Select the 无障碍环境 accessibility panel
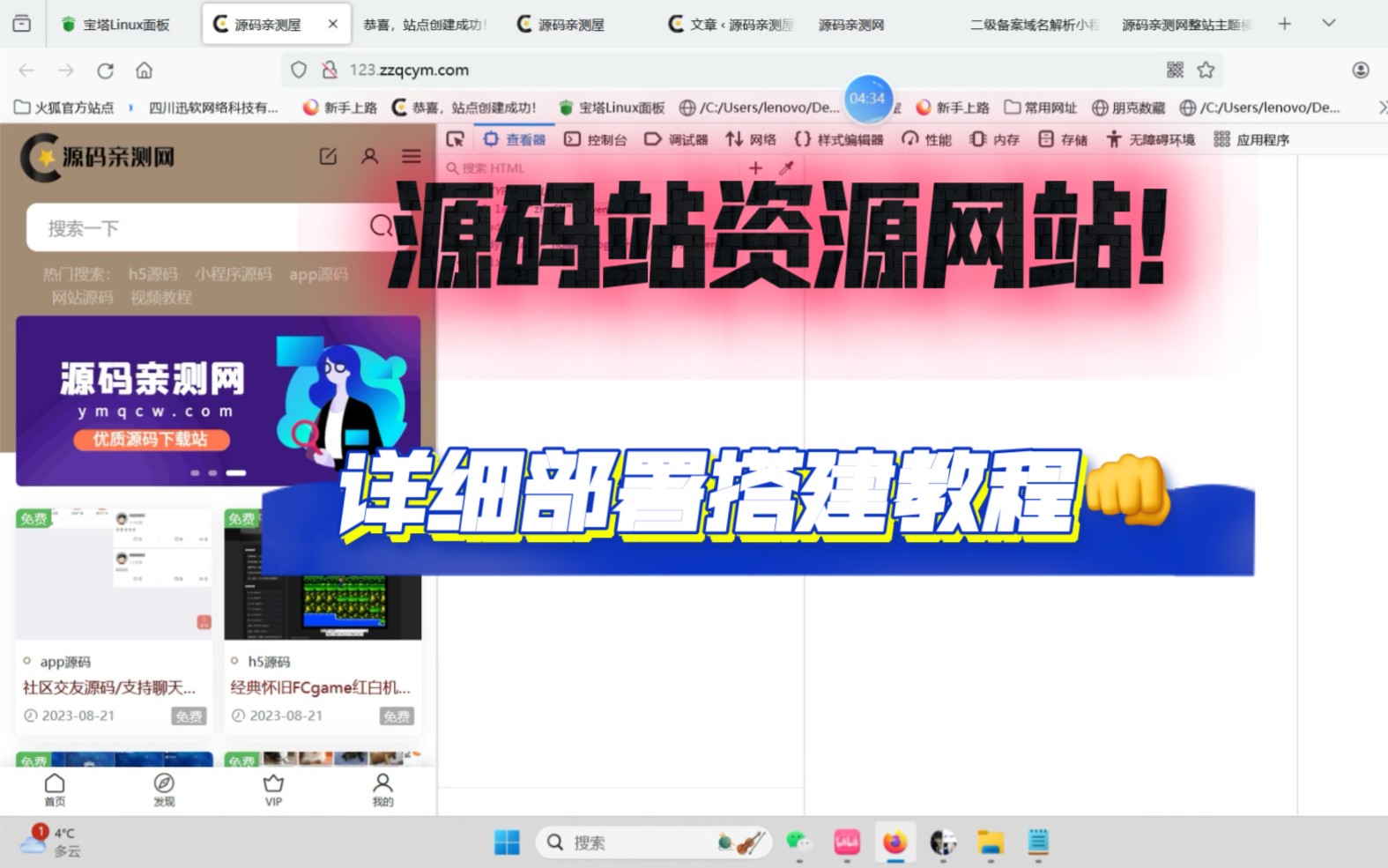 pos(1151,139)
